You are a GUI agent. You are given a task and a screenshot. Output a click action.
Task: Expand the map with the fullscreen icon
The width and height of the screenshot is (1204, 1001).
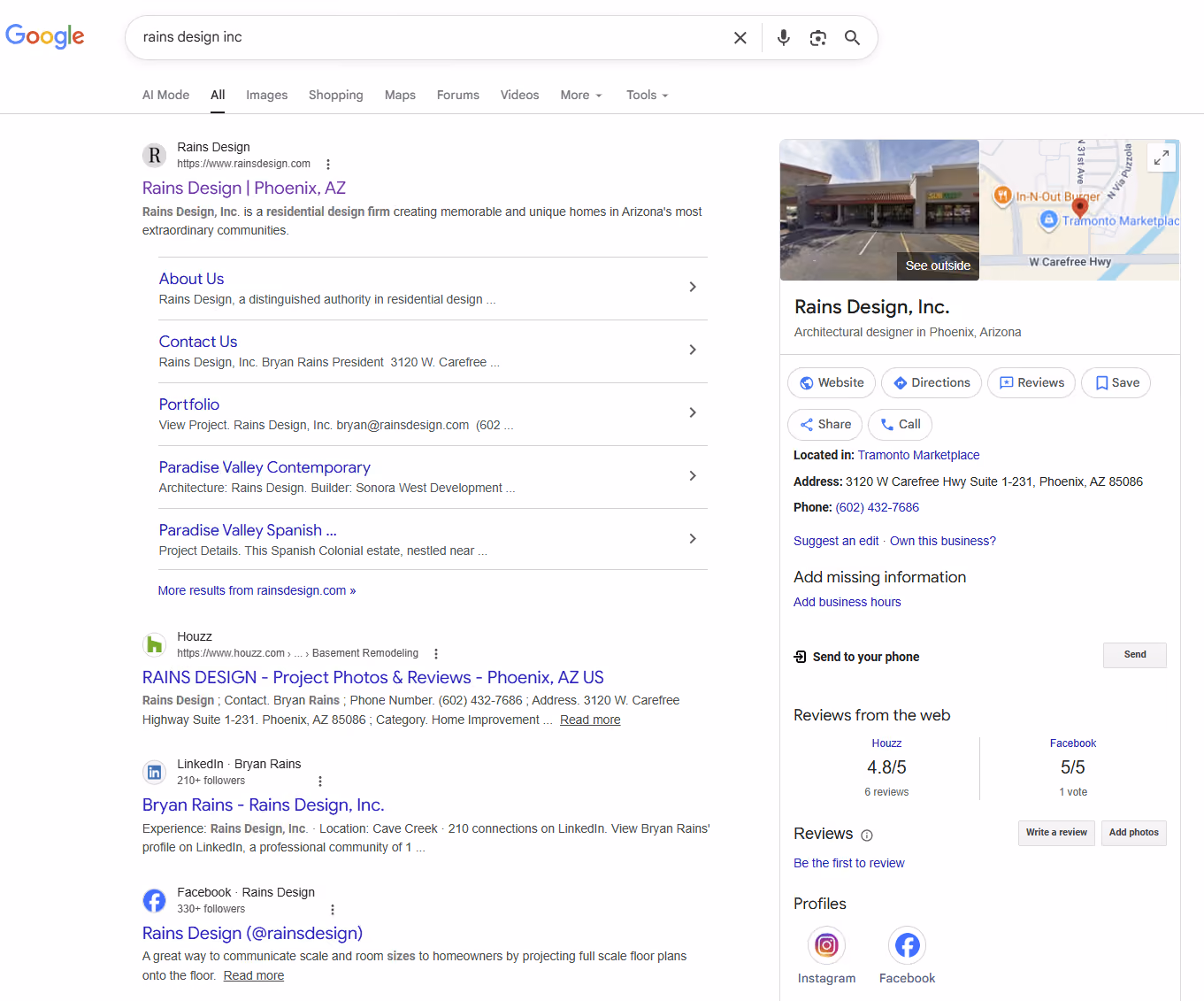1162,158
